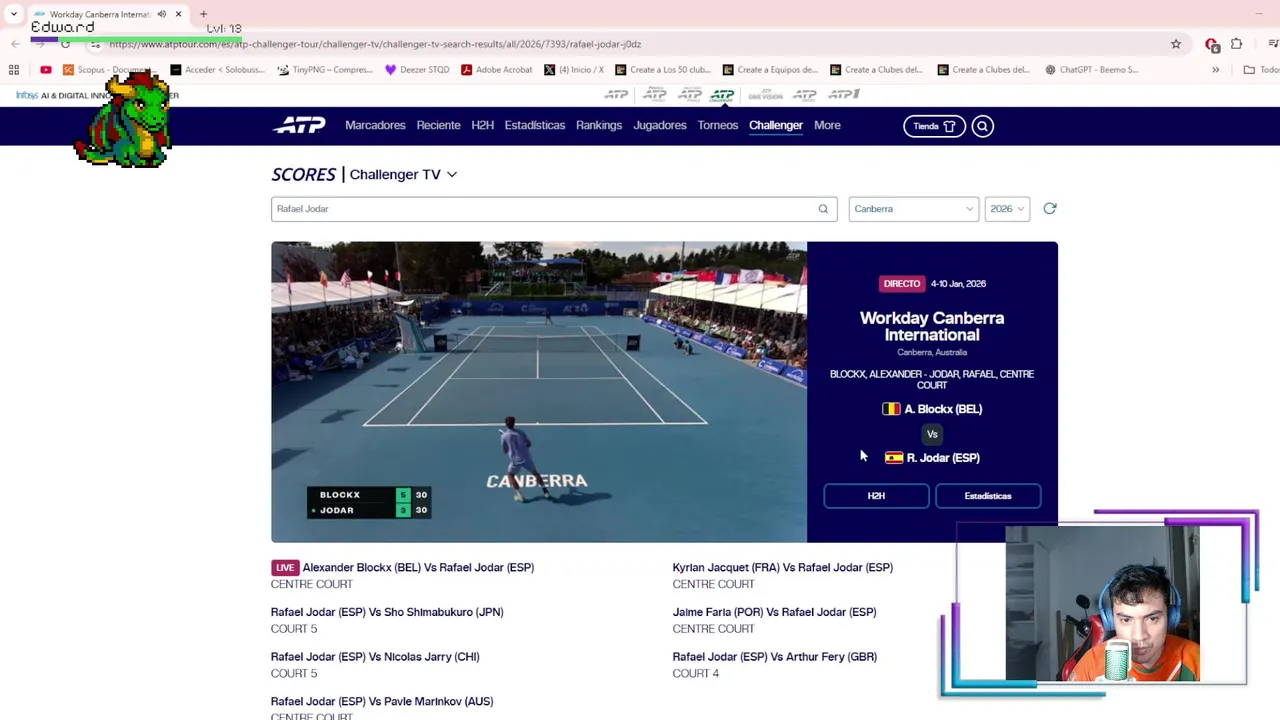Open the Todos bookmarks folder
The width and height of the screenshot is (1280, 720).
(x=1261, y=70)
